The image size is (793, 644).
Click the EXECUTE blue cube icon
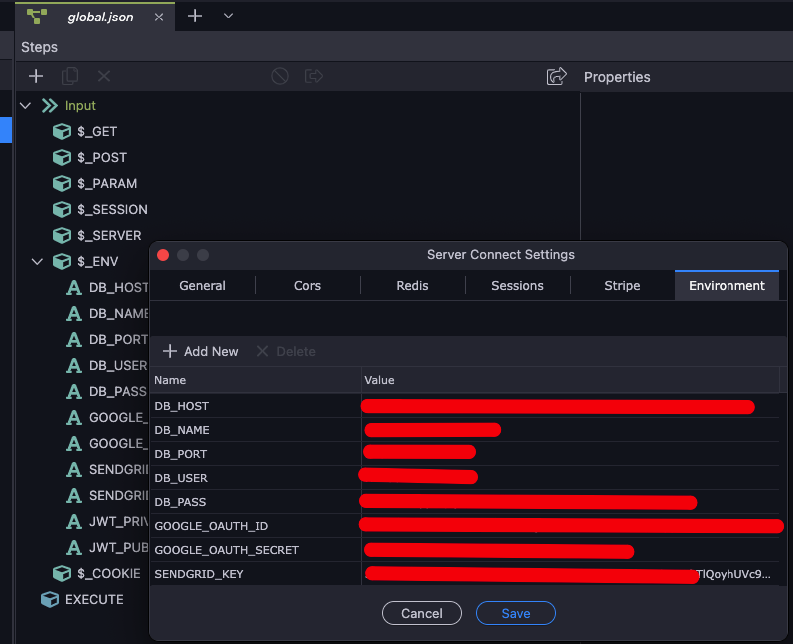[50, 599]
